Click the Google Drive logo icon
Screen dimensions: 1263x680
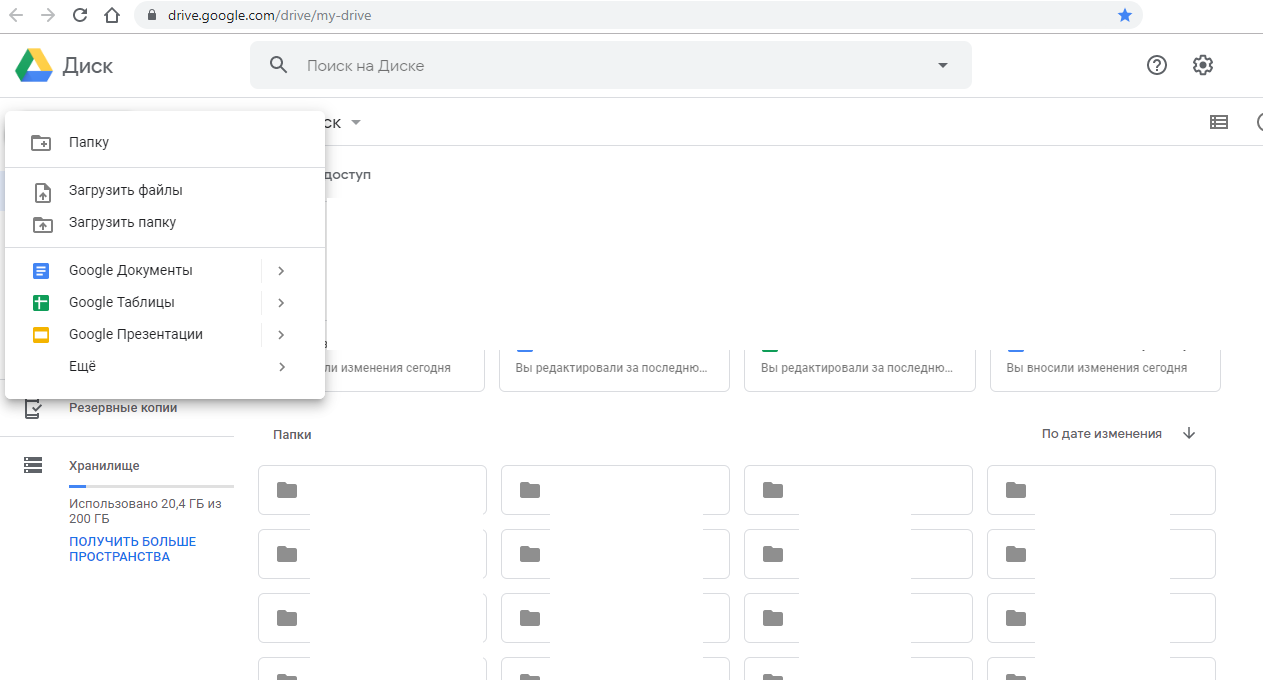pos(33,66)
